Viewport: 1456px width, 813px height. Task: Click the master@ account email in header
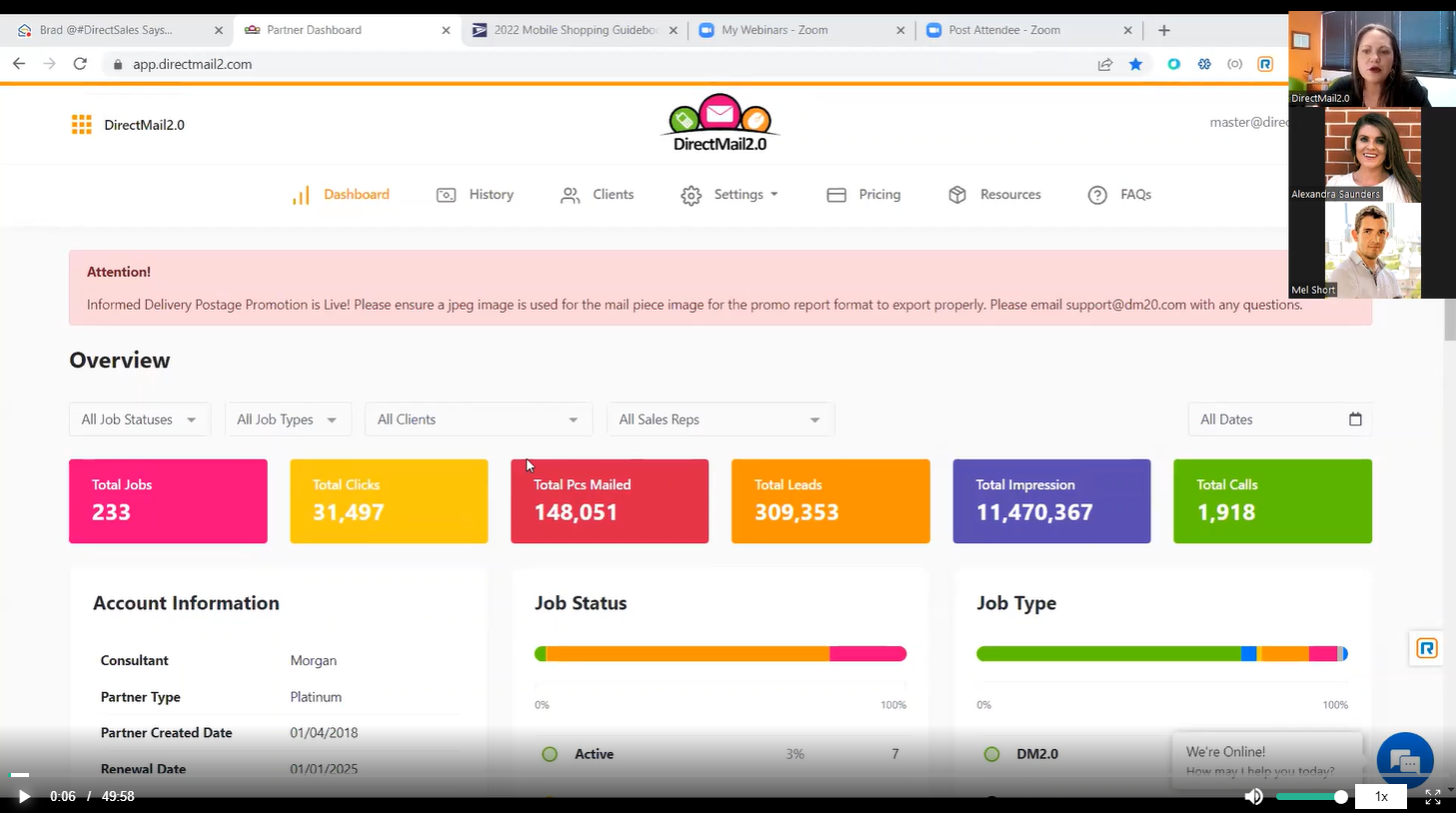pyautogui.click(x=1248, y=122)
